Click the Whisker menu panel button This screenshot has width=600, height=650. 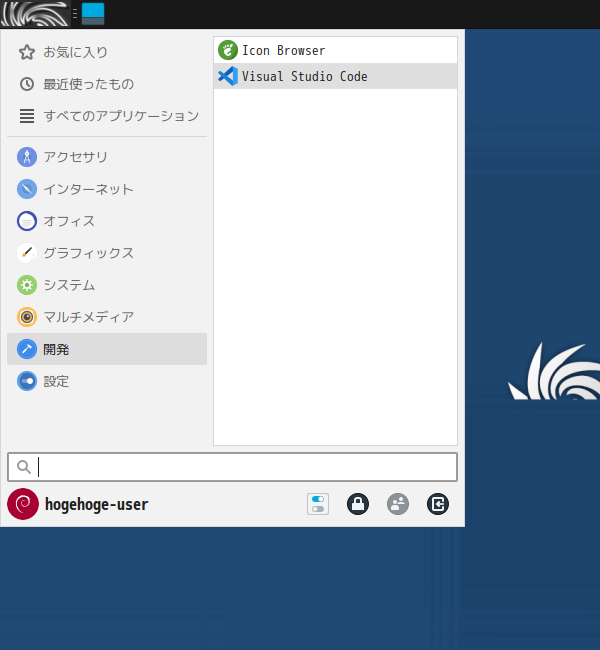35,14
